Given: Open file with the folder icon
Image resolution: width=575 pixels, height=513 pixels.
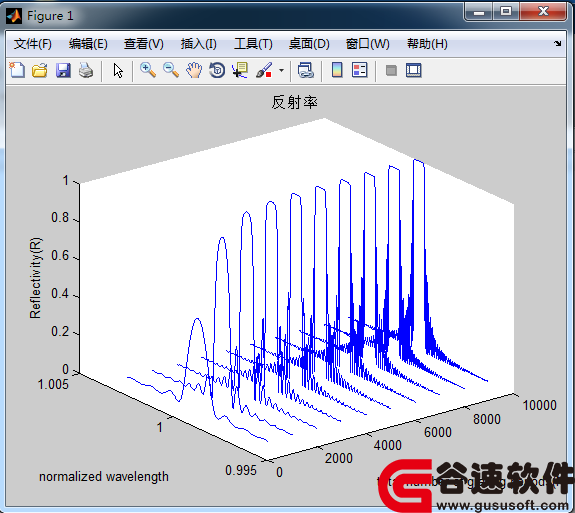Looking at the screenshot, I should [40, 70].
